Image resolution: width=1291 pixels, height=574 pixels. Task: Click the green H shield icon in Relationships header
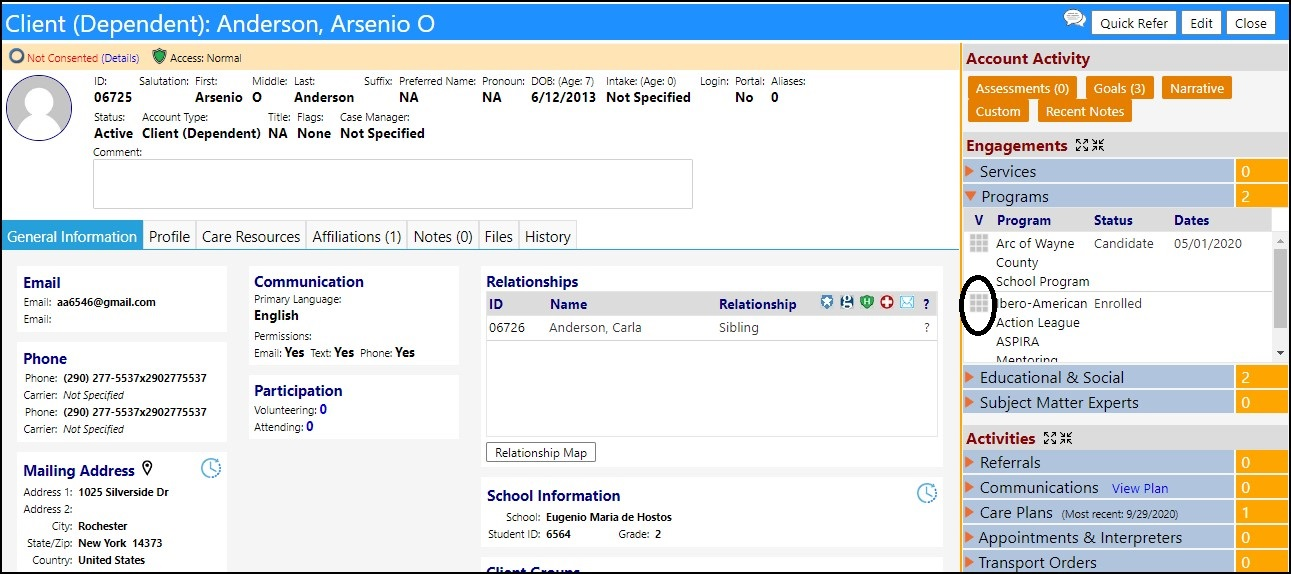867,303
